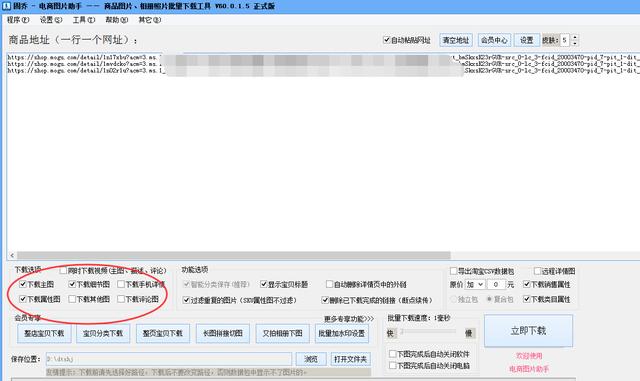Click 又拍相册下图 button
640x381 pixels.
(x=282, y=334)
